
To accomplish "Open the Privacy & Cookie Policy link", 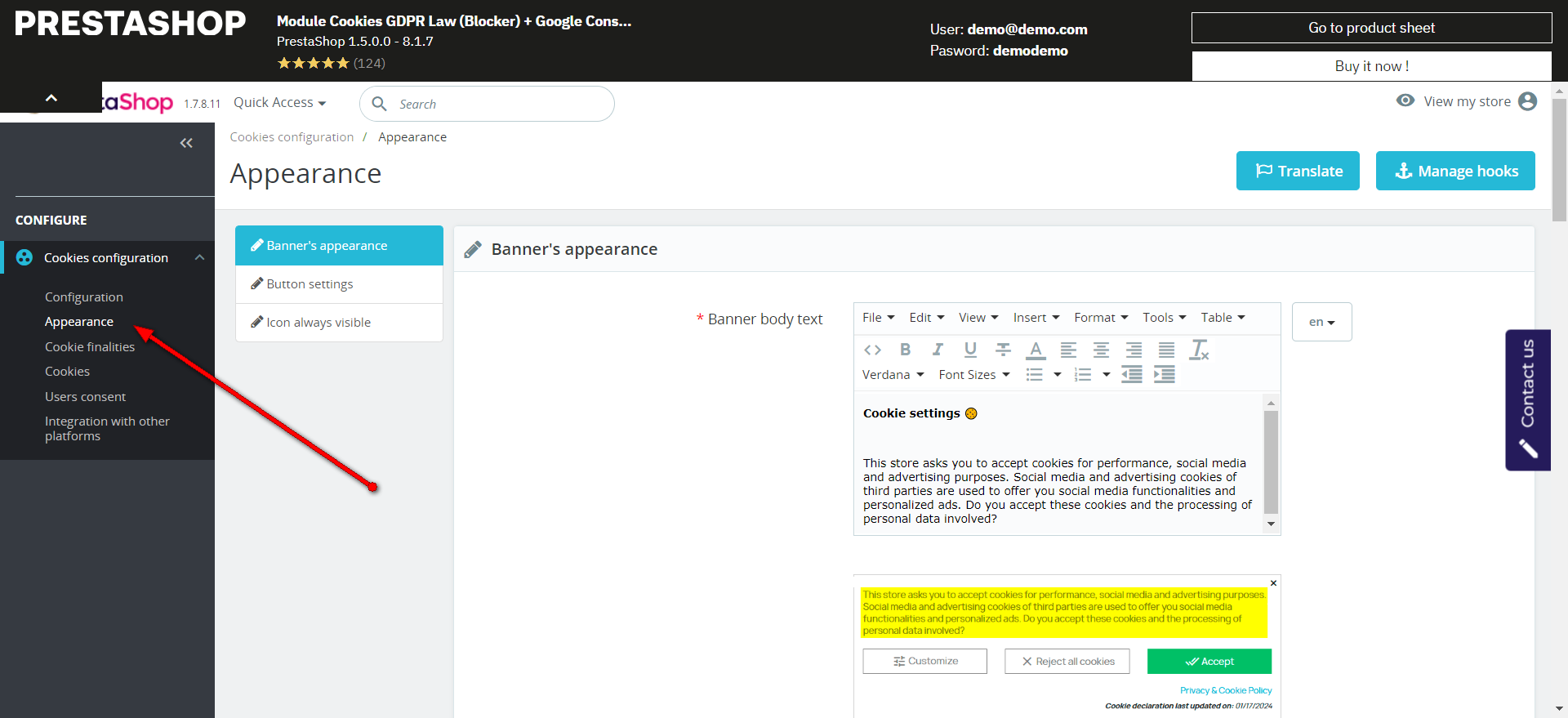I will [x=1226, y=690].
